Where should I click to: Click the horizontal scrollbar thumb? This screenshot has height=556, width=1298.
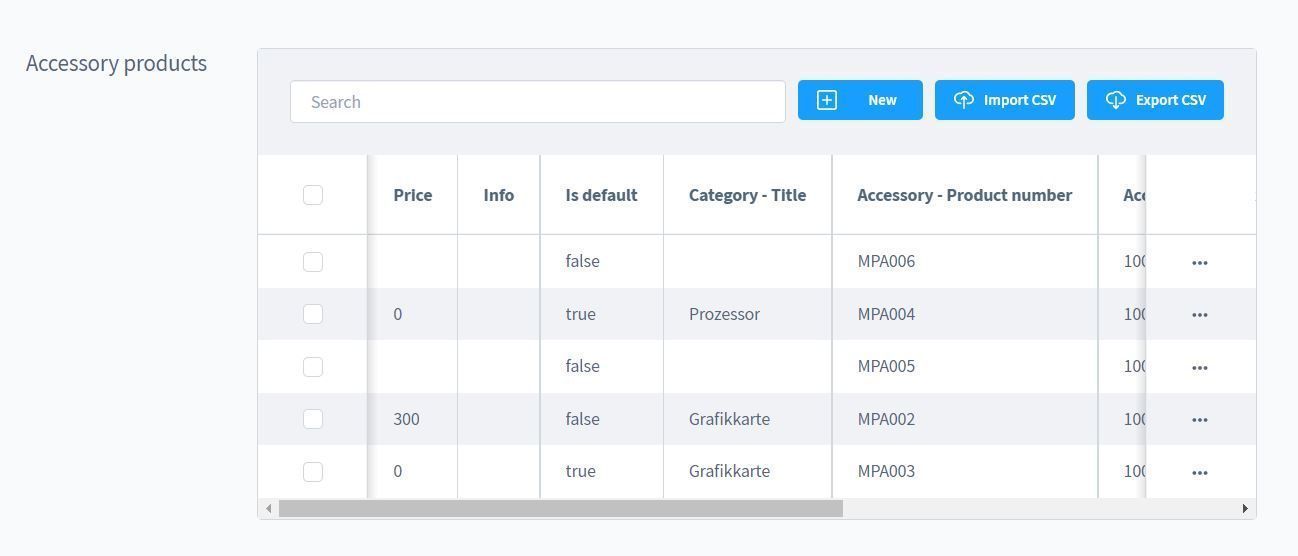pyautogui.click(x=560, y=509)
